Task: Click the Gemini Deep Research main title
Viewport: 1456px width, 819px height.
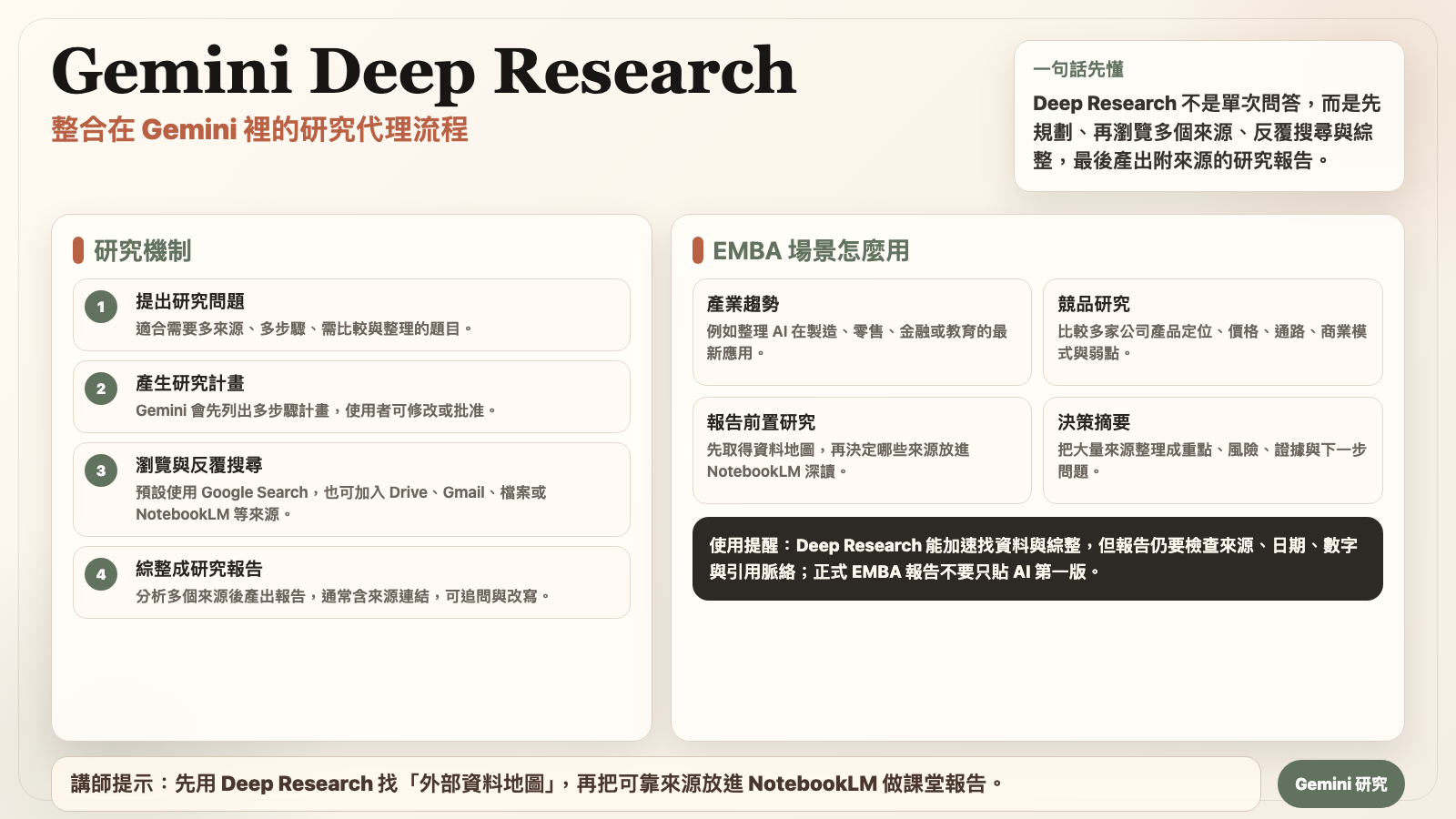Action: [x=424, y=71]
